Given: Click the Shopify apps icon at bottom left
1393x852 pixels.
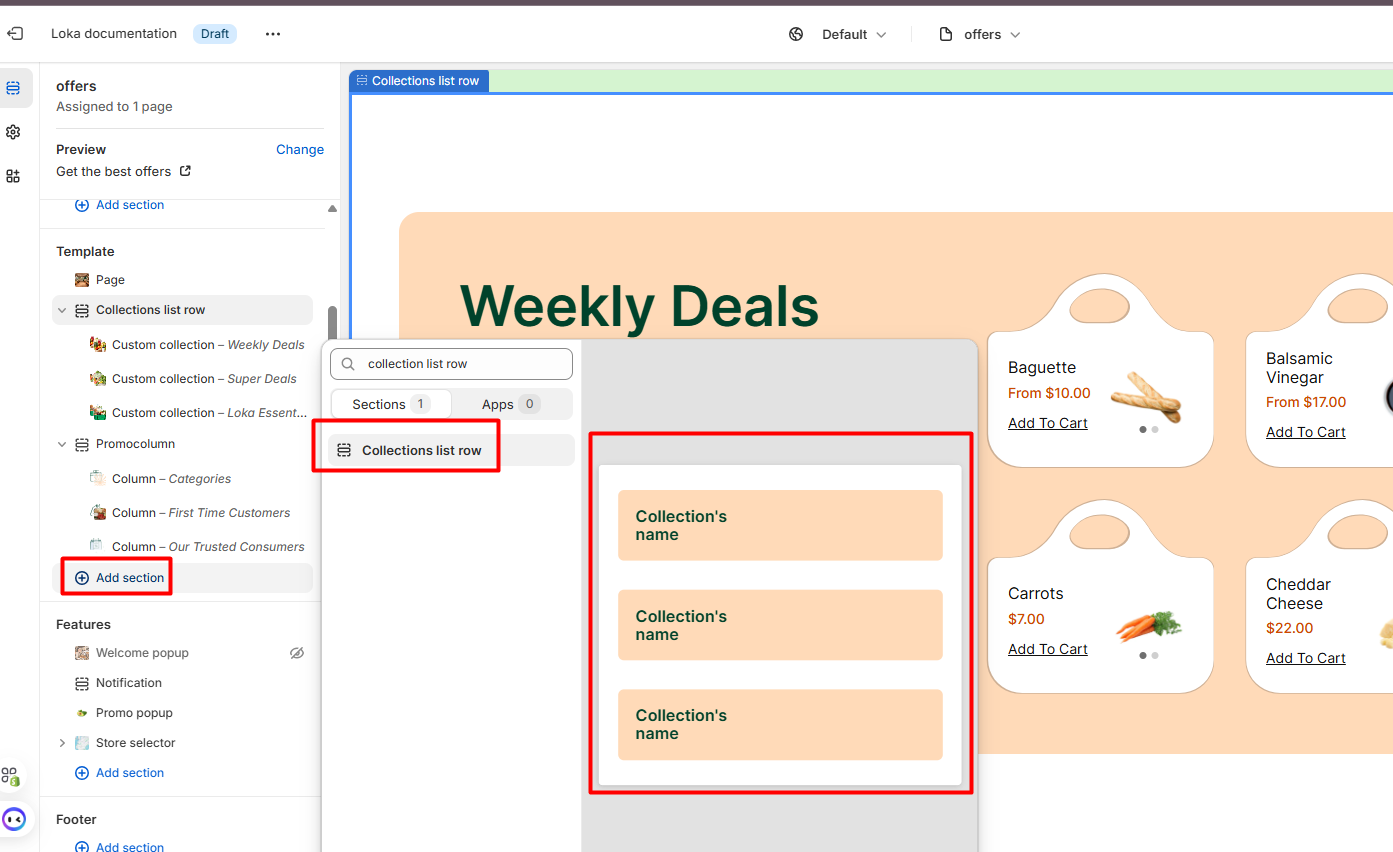Looking at the screenshot, I should point(10,776).
